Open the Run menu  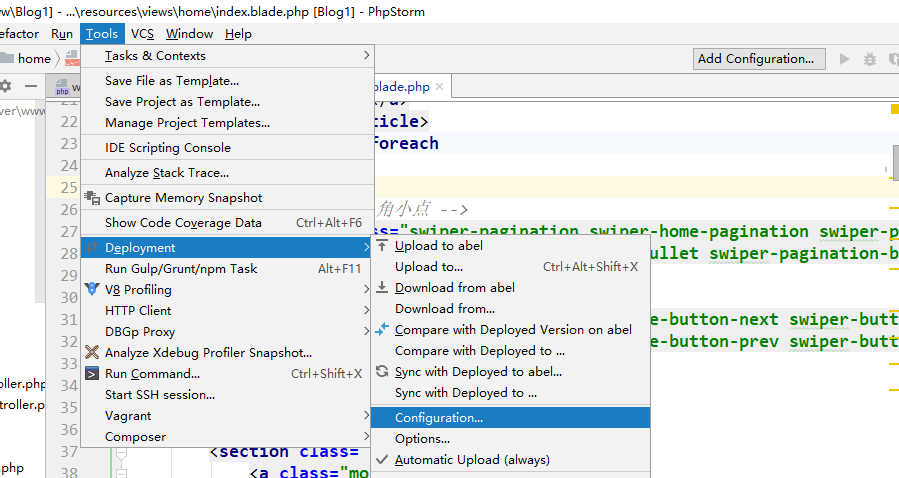62,34
